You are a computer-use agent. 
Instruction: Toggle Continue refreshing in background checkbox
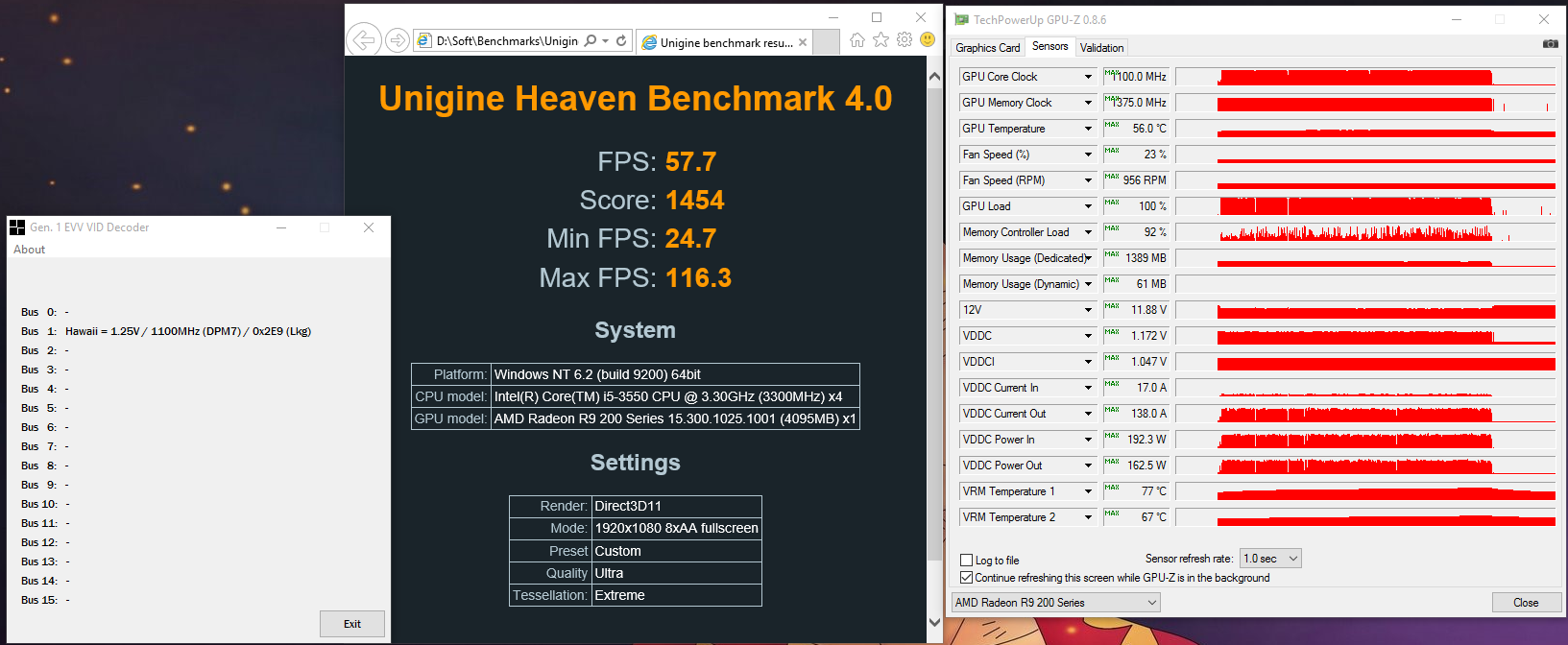tap(967, 578)
